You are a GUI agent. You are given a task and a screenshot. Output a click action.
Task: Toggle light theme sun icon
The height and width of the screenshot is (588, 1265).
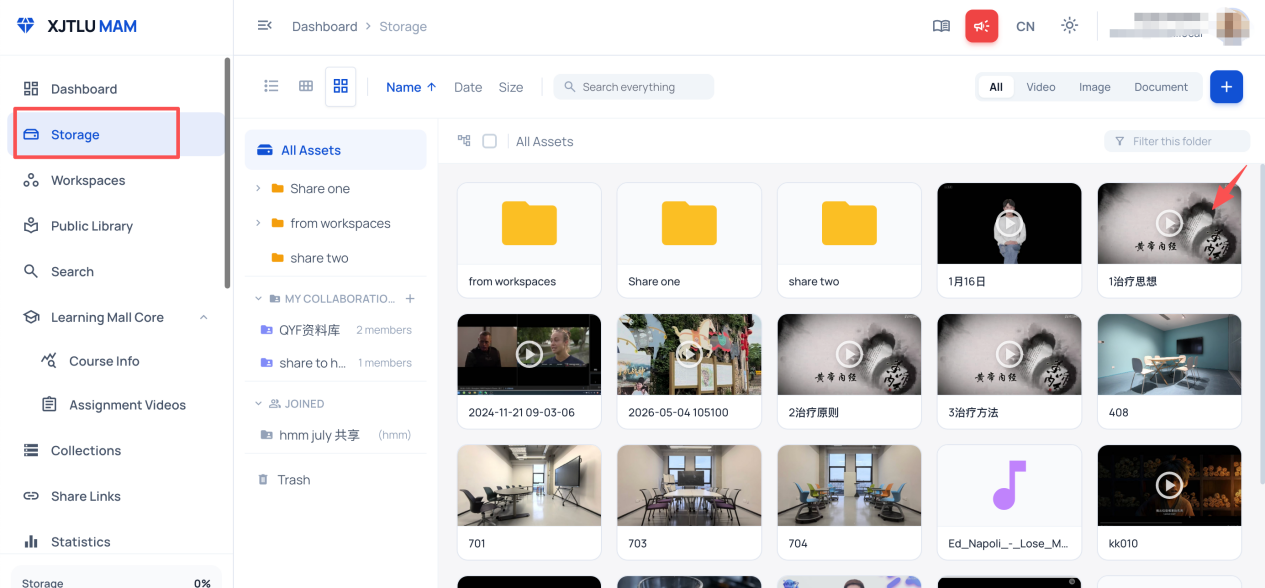click(x=1070, y=26)
